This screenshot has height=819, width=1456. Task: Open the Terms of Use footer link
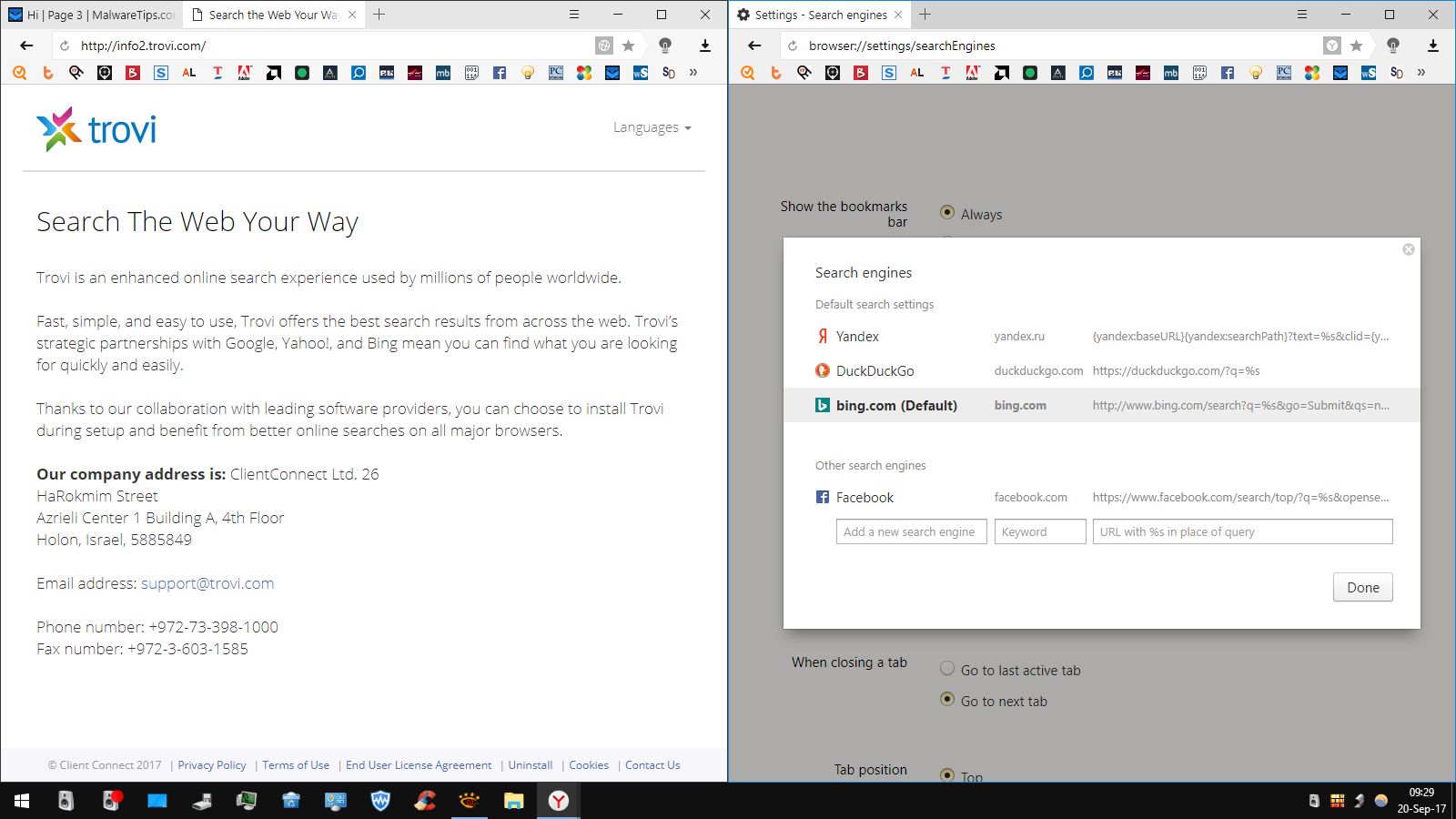(x=296, y=765)
